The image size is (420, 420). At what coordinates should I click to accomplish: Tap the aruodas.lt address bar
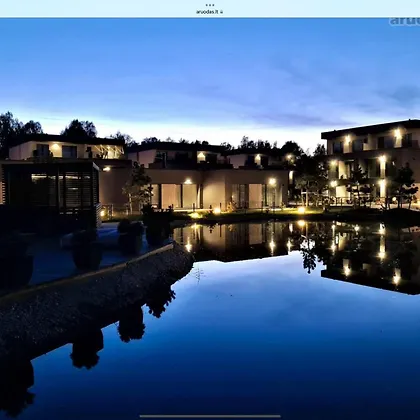pos(210,12)
